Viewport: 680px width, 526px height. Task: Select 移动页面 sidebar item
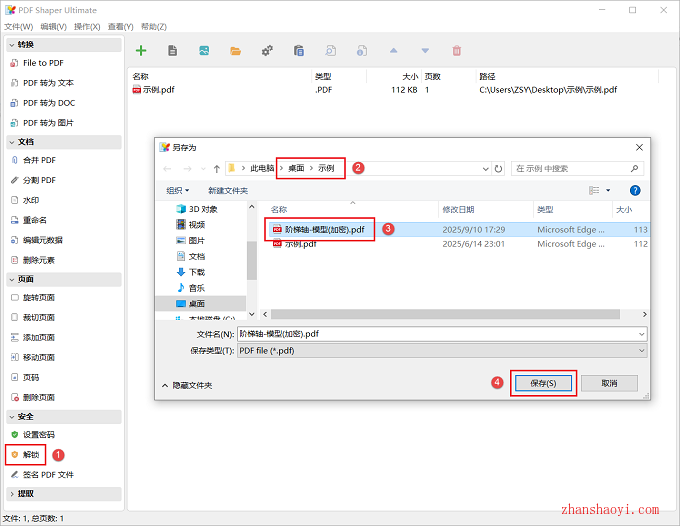39,357
